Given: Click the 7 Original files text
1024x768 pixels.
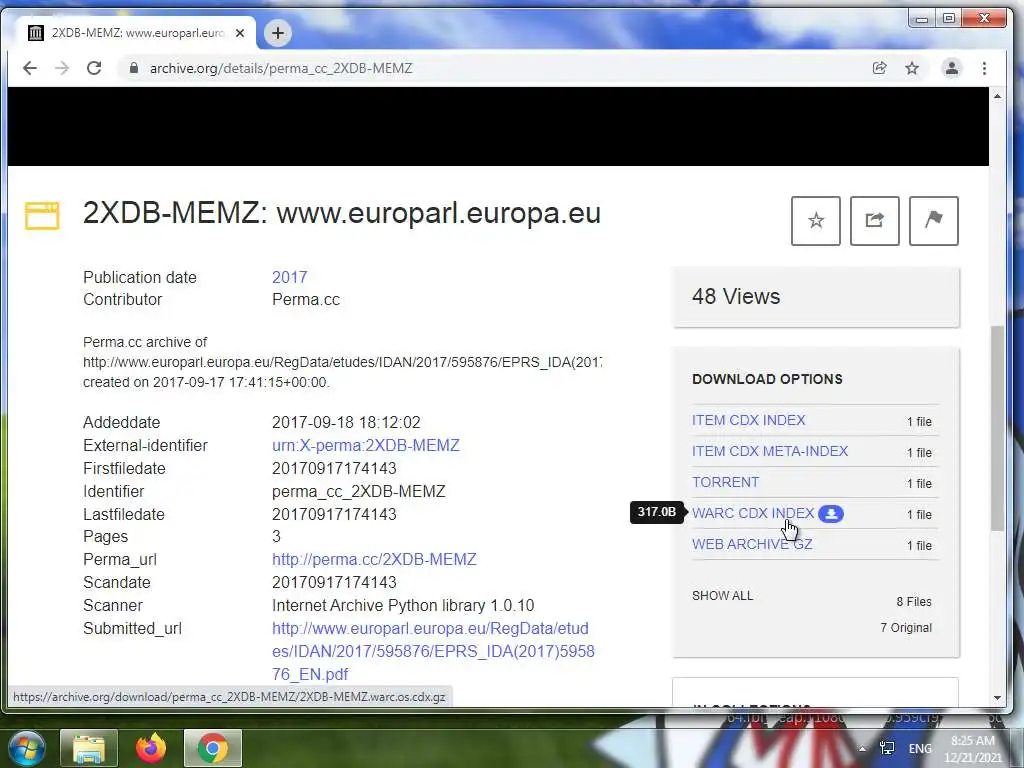Looking at the screenshot, I should (906, 628).
